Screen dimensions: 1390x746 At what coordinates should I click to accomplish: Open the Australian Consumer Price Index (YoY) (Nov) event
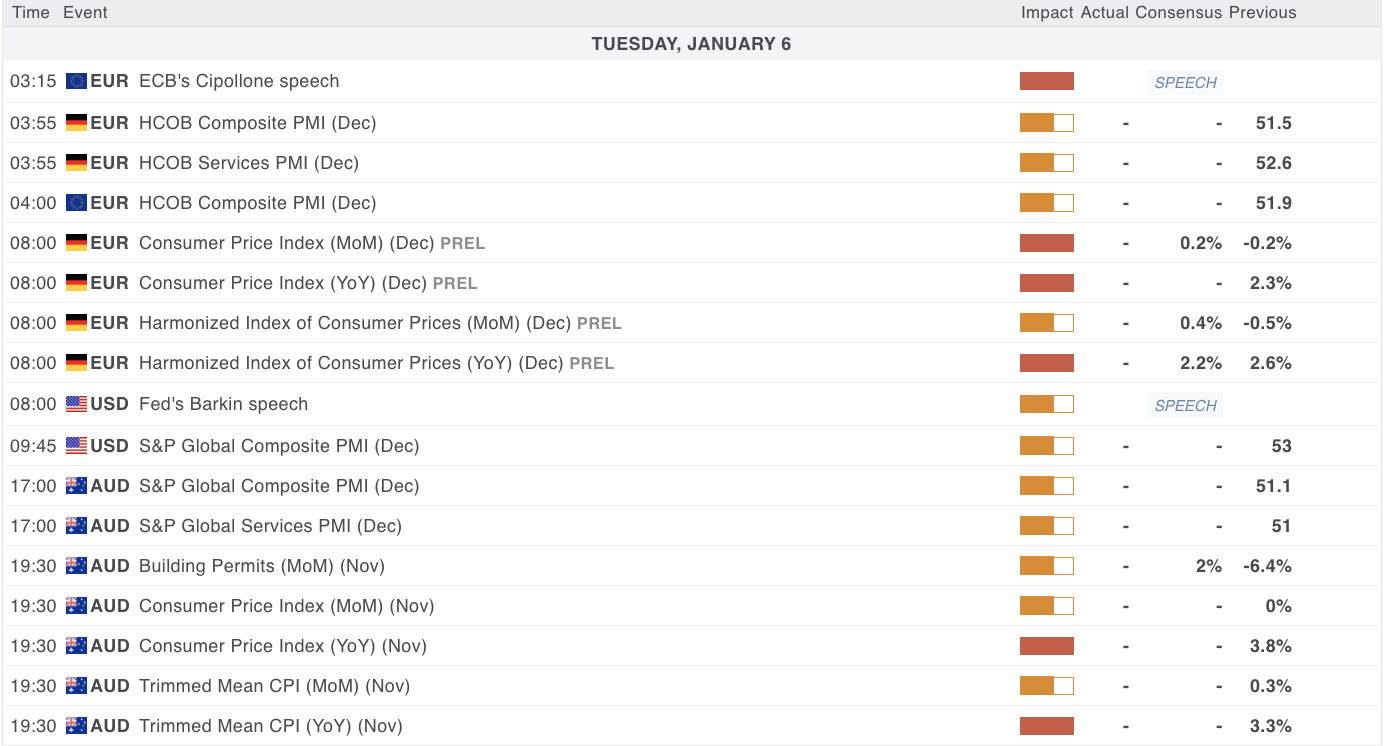283,646
